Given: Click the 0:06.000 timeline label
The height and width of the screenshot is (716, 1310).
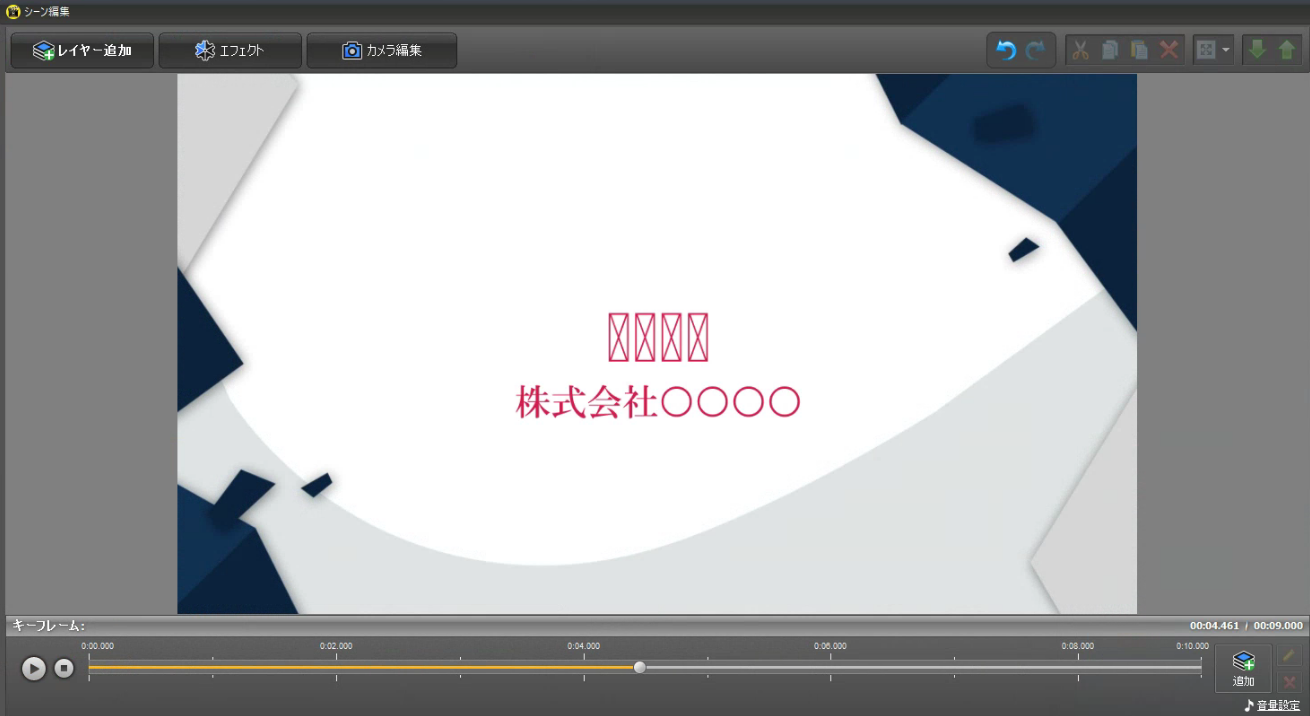Looking at the screenshot, I should 830,646.
